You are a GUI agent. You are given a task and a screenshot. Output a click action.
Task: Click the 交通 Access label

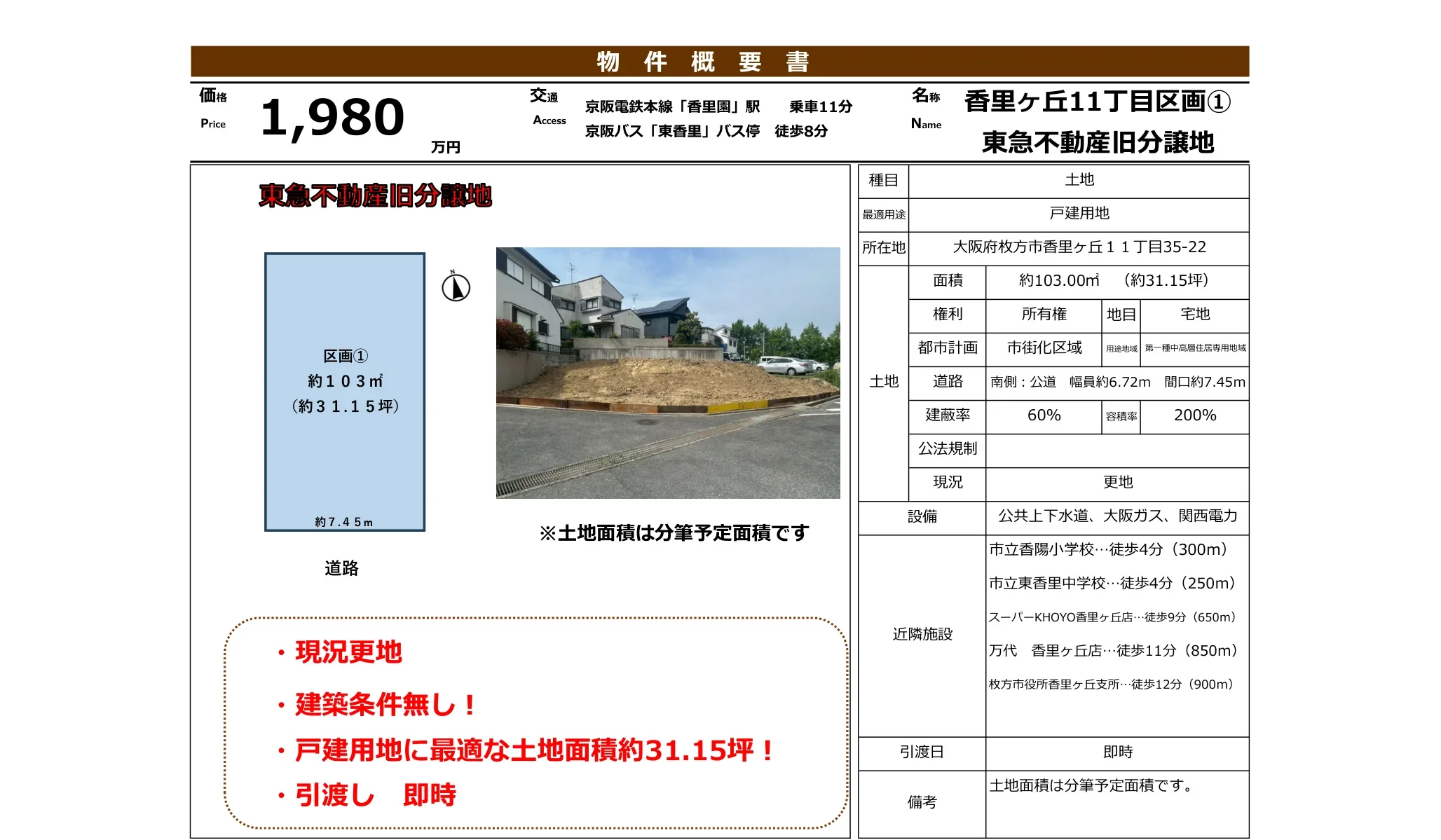548,106
